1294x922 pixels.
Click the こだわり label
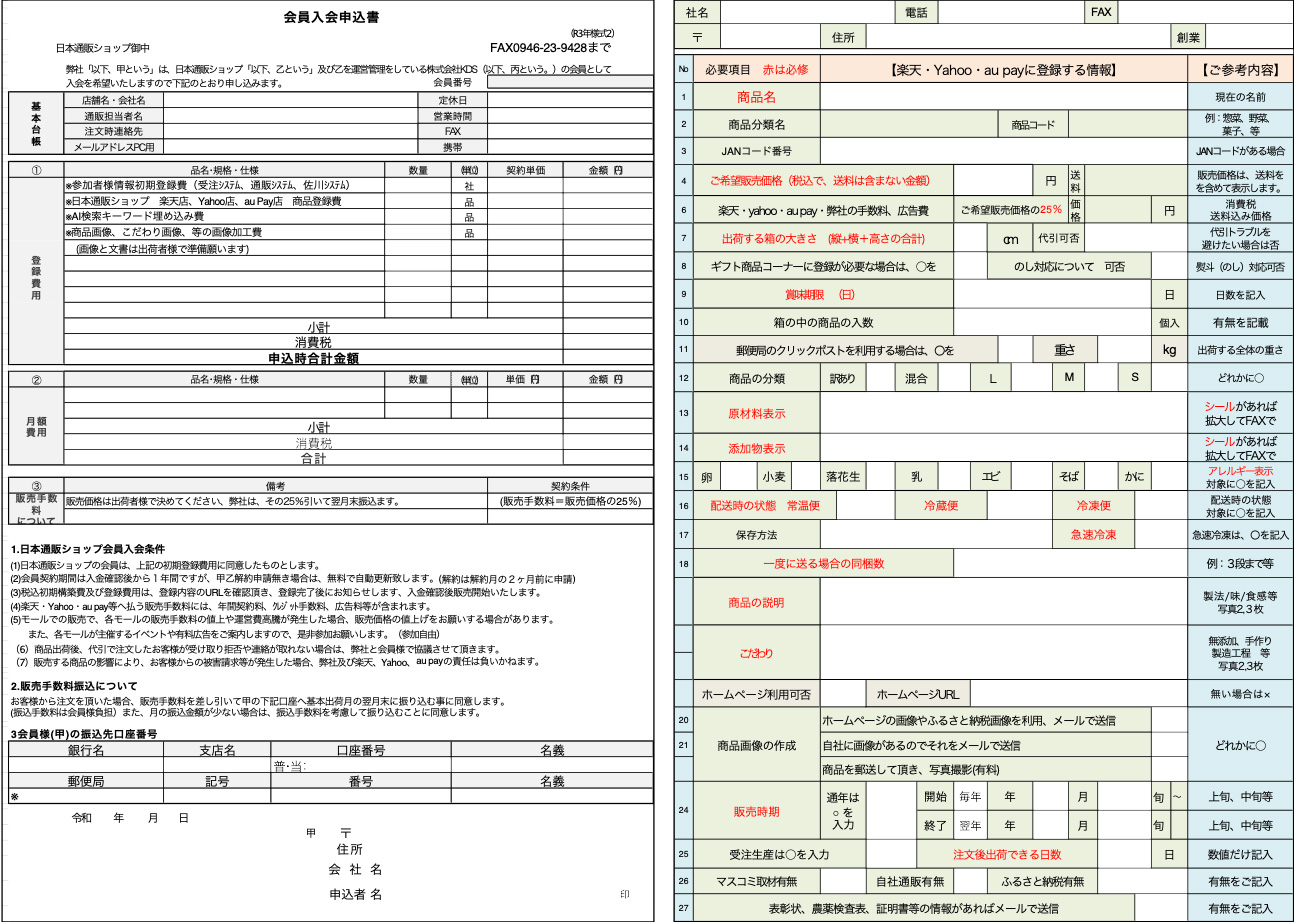tap(757, 652)
